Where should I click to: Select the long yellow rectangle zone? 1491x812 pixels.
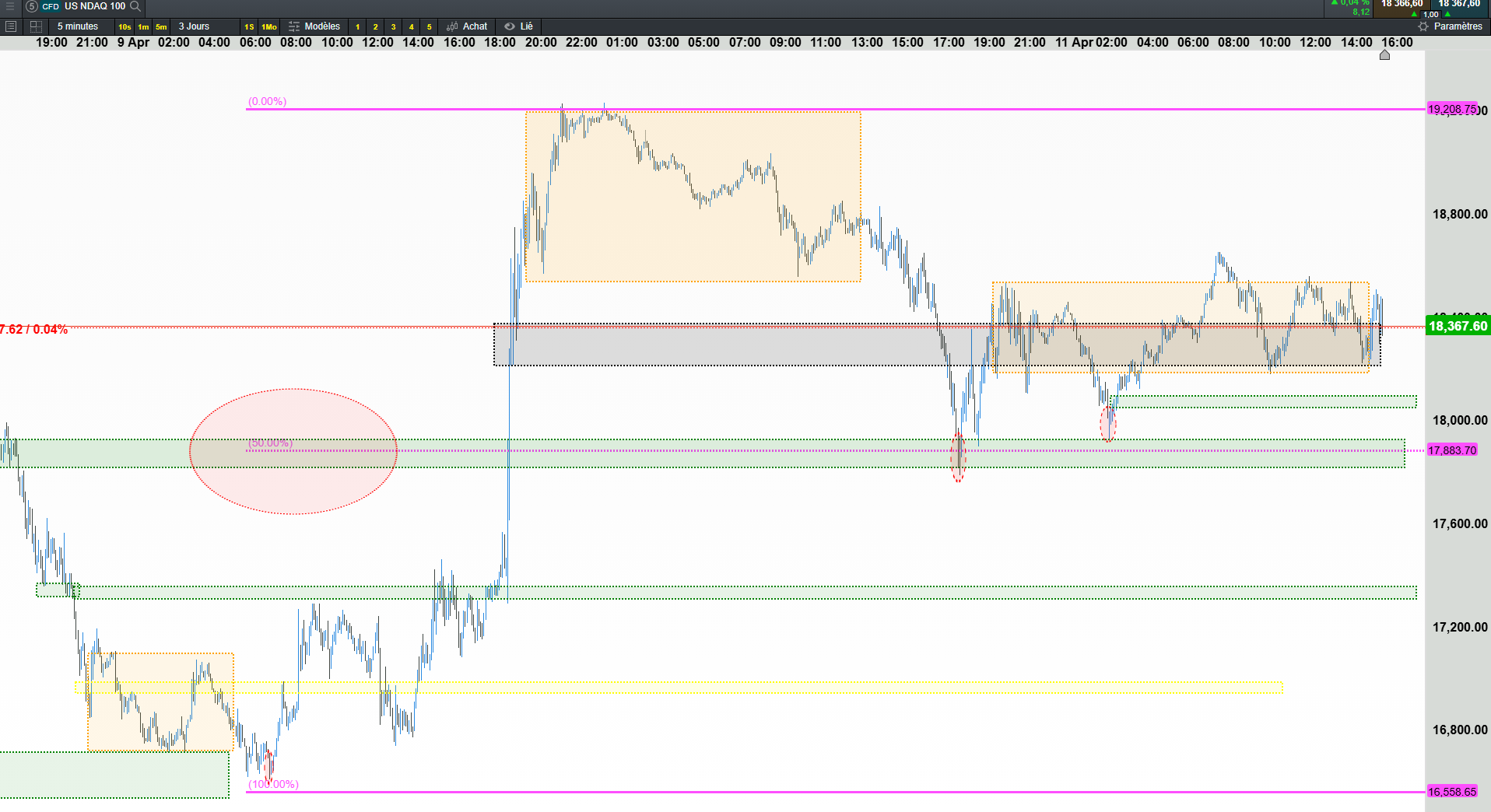[679, 688]
